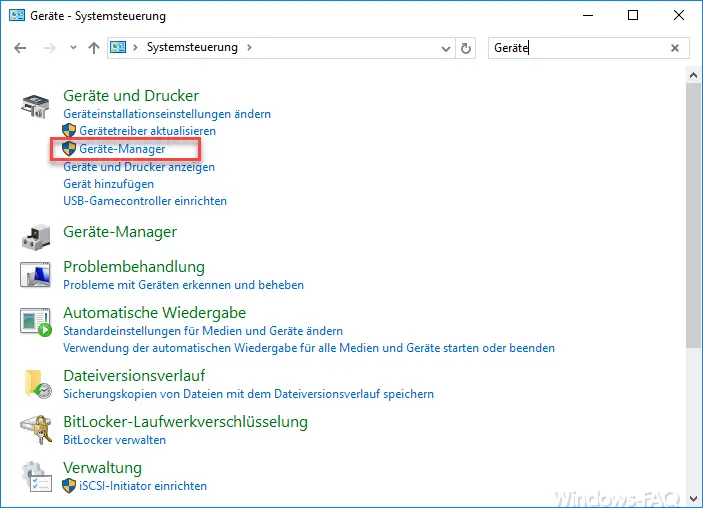The width and height of the screenshot is (703, 508).
Task: Open Verwaltung heading
Action: pyautogui.click(x=103, y=468)
